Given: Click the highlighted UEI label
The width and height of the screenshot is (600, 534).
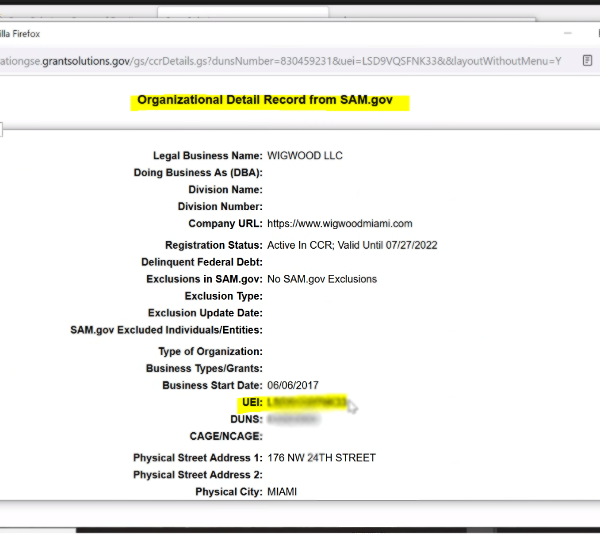Looking at the screenshot, I should (x=252, y=402).
